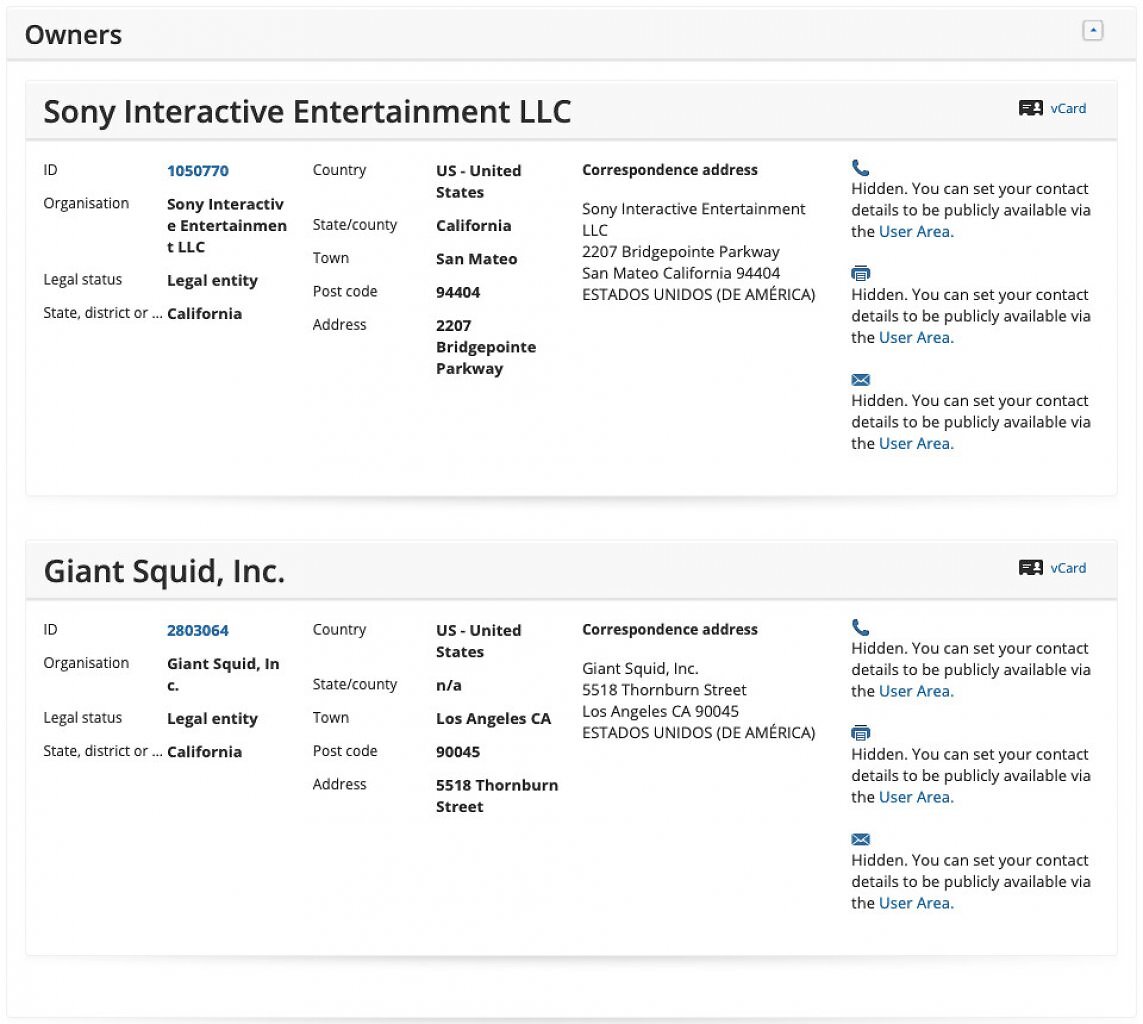The height and width of the screenshot is (1024, 1143).
Task: Open owner ID 1050770
Action: tap(198, 171)
